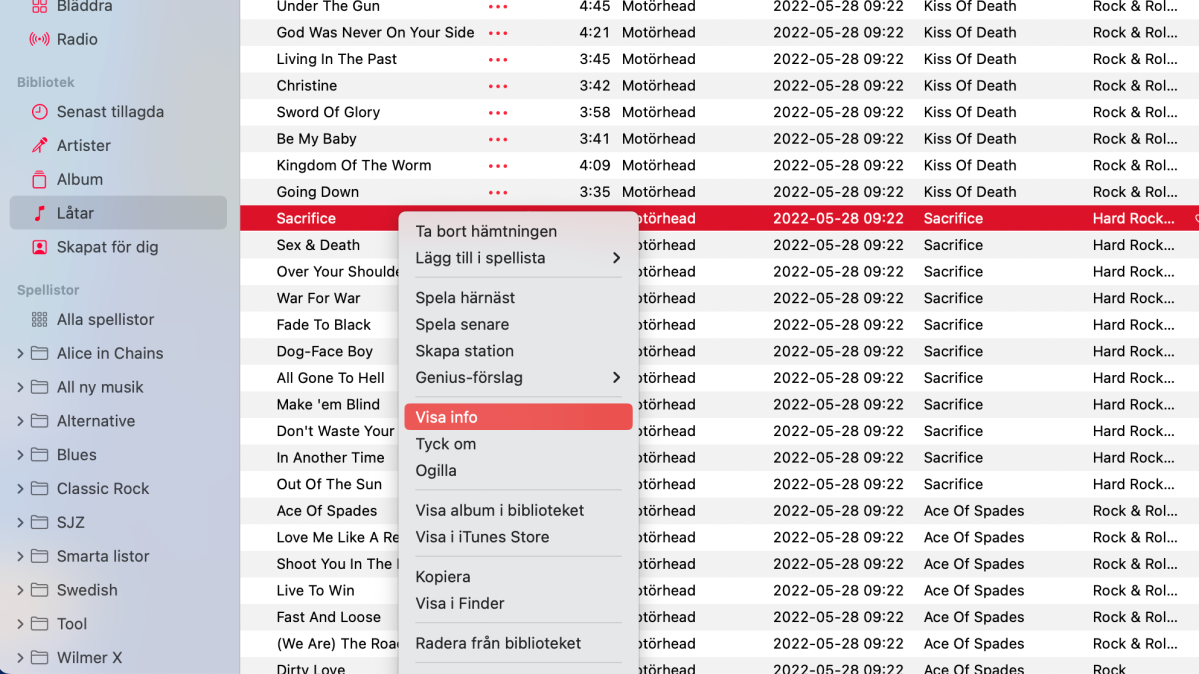1199x674 pixels.
Task: Select Kopiera from context menu
Action: point(518,577)
